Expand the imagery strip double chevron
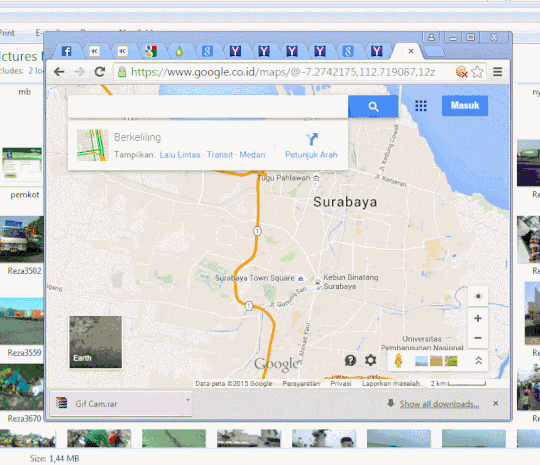The width and height of the screenshot is (540, 465). 478,361
